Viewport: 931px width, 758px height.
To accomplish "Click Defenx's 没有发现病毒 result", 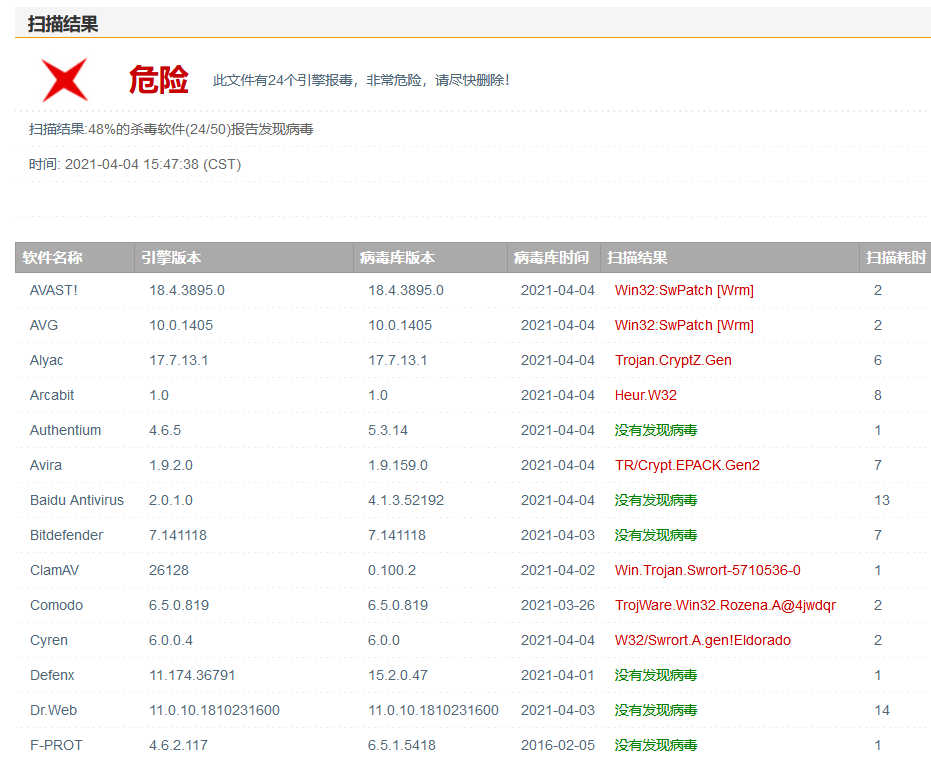I will [656, 675].
